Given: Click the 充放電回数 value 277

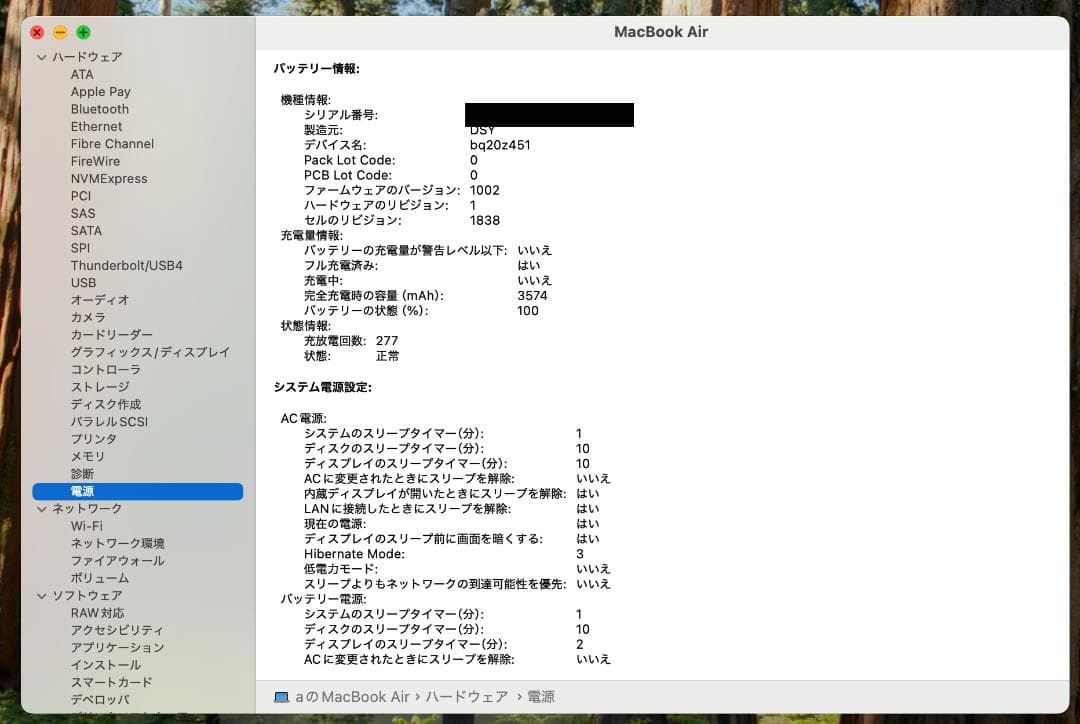Looking at the screenshot, I should [387, 341].
